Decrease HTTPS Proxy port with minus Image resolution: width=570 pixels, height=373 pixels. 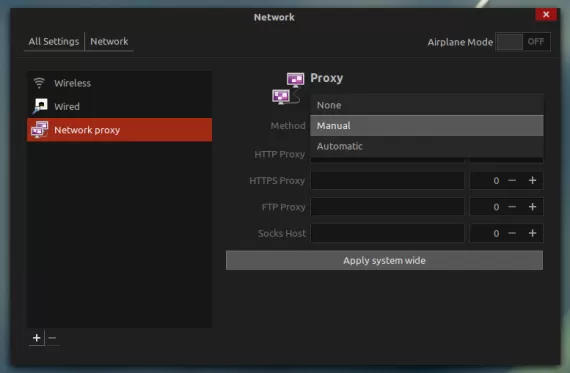(512, 180)
